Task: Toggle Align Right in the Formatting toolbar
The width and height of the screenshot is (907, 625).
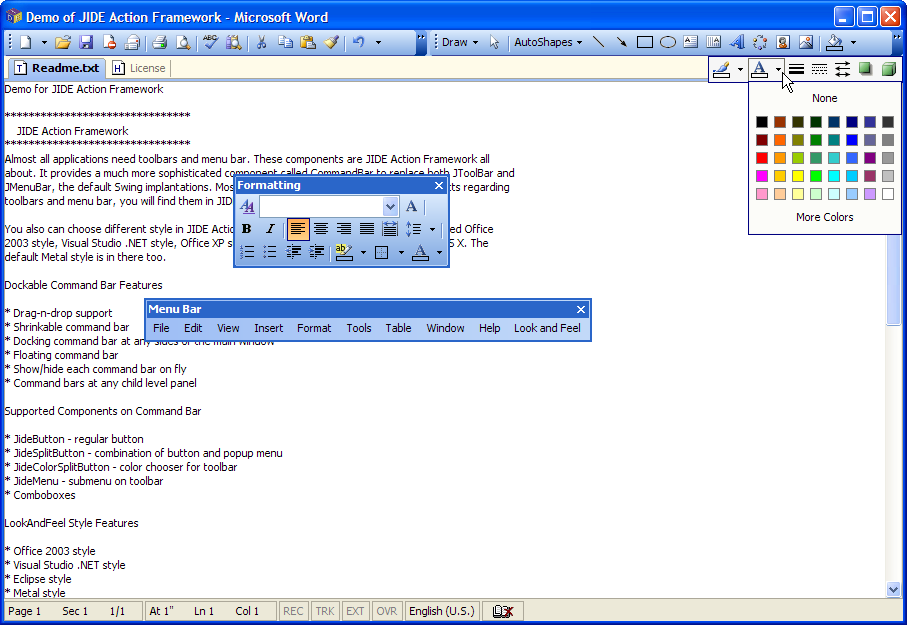Action: 344,229
